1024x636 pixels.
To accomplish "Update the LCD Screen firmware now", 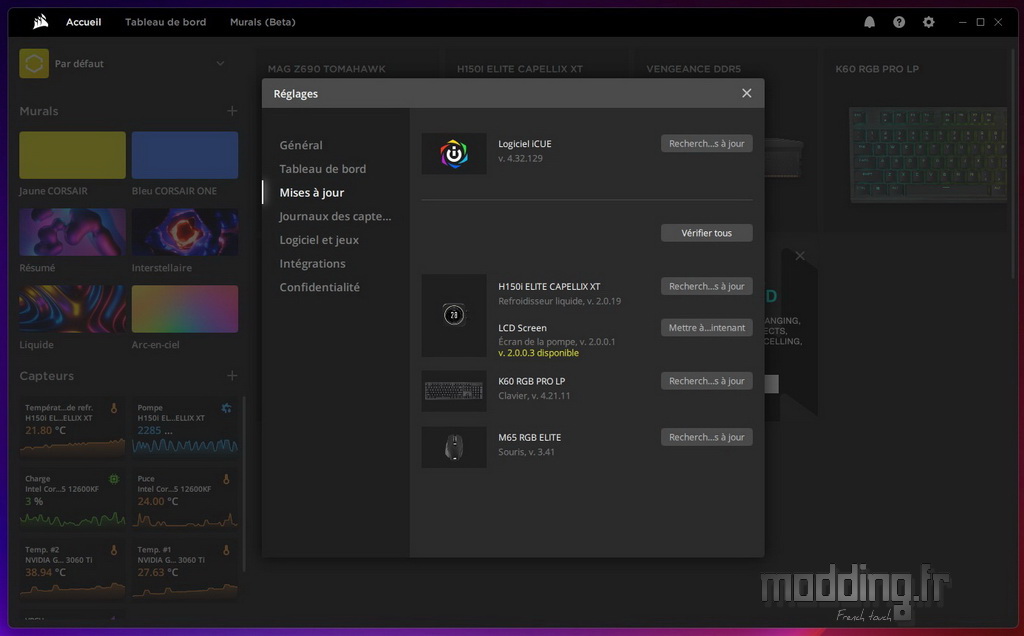I will coord(707,328).
